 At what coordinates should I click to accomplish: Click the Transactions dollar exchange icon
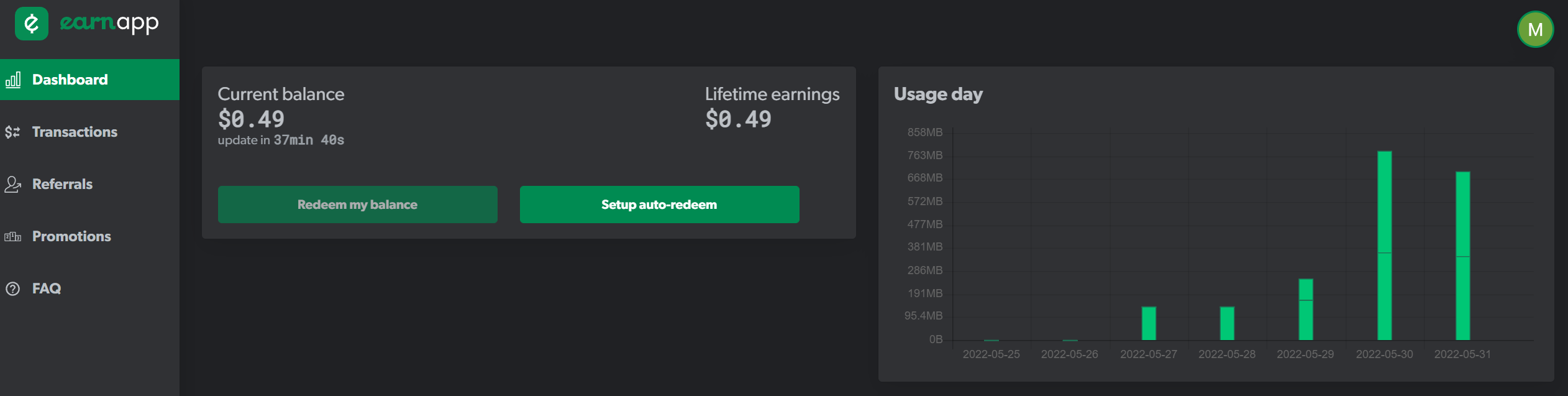12,132
